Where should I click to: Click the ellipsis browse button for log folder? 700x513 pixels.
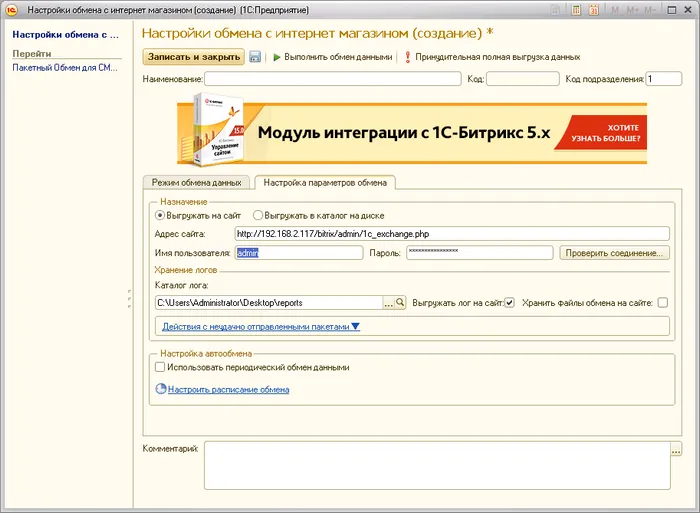(x=388, y=302)
